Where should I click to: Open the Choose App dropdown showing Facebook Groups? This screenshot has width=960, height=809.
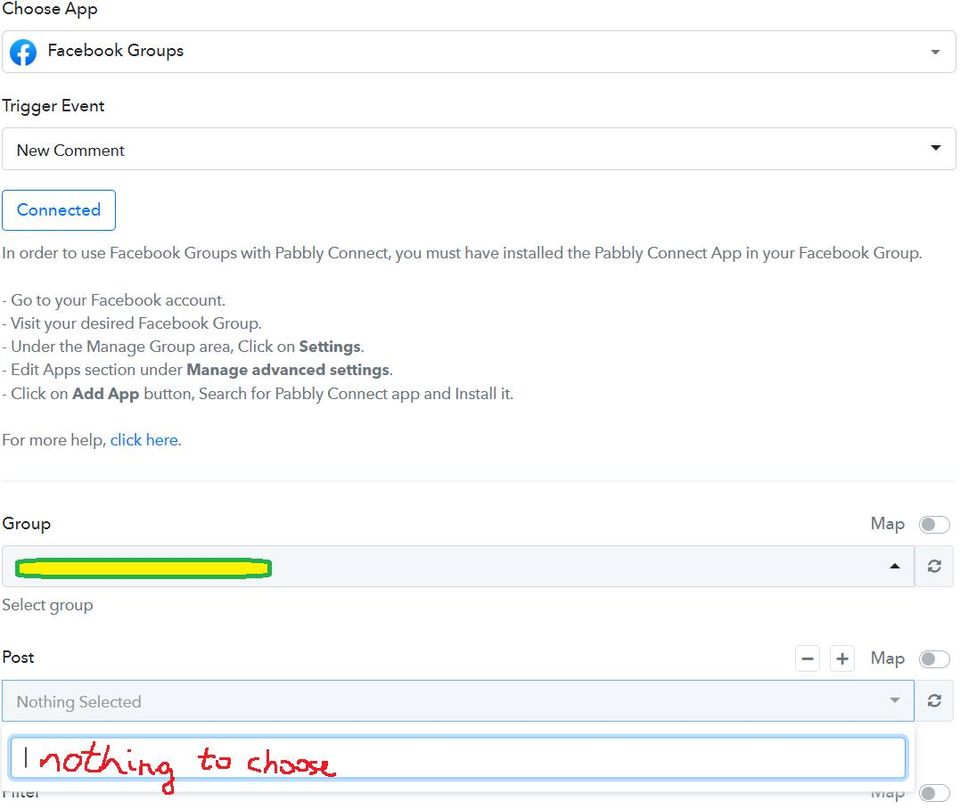(x=478, y=51)
